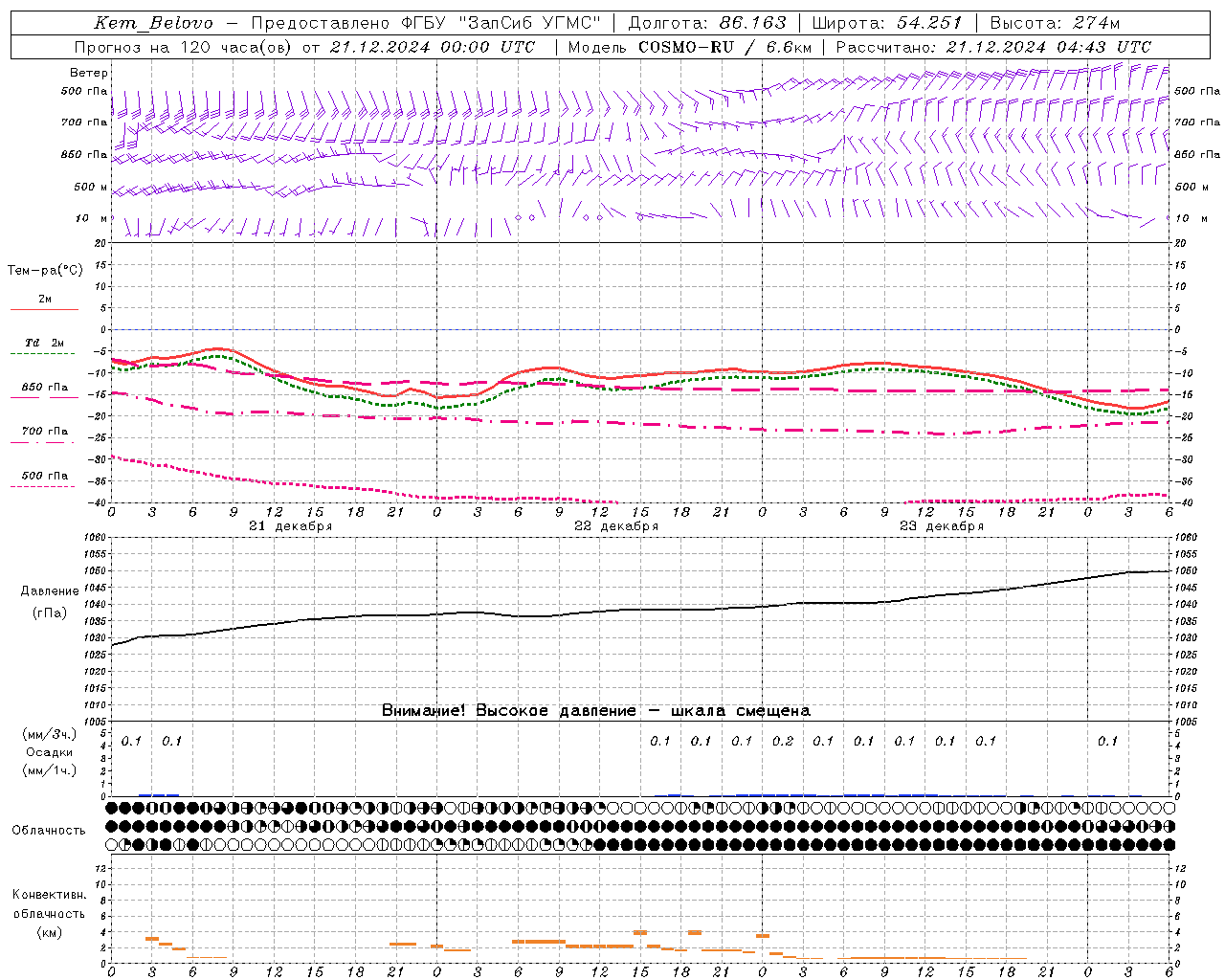
Task: Select the 23 декабря date label
Action: [x=942, y=526]
